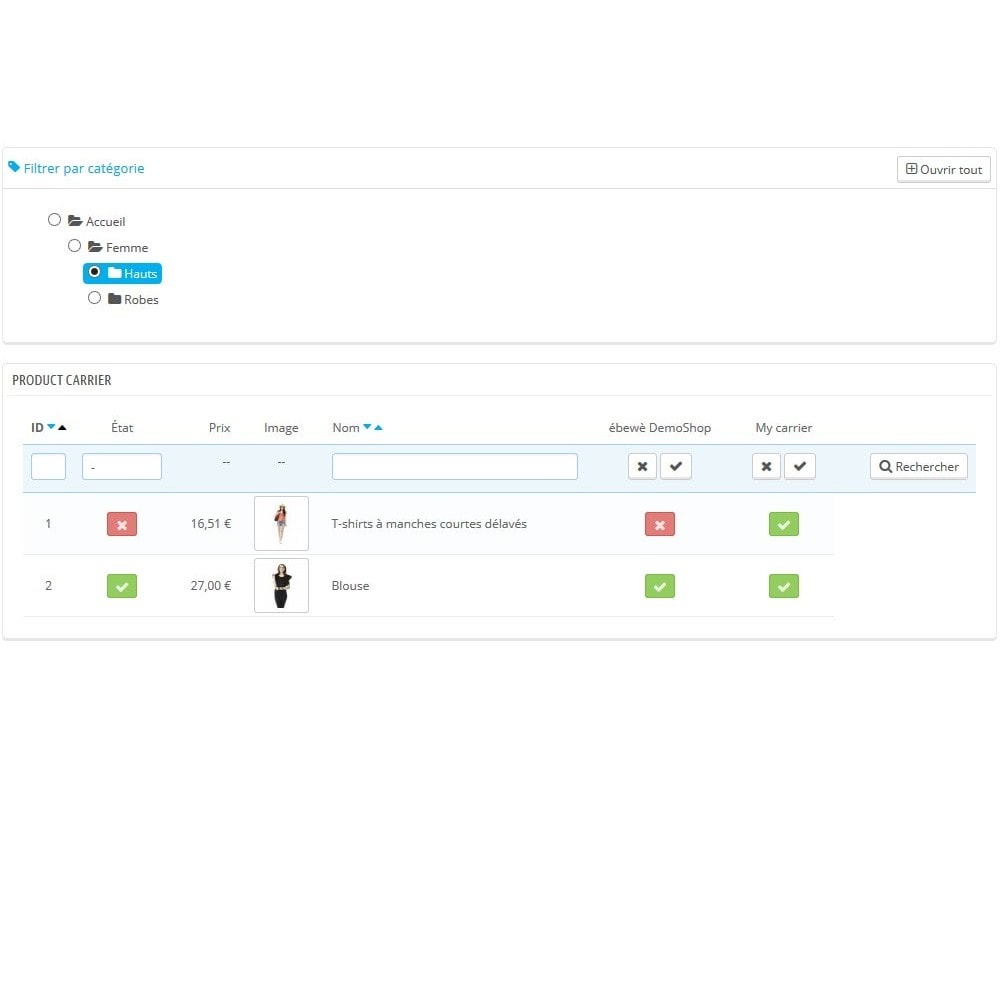Disable My carrier for Blouse
Image resolution: width=1000 pixels, height=1000 pixels.
tap(784, 586)
